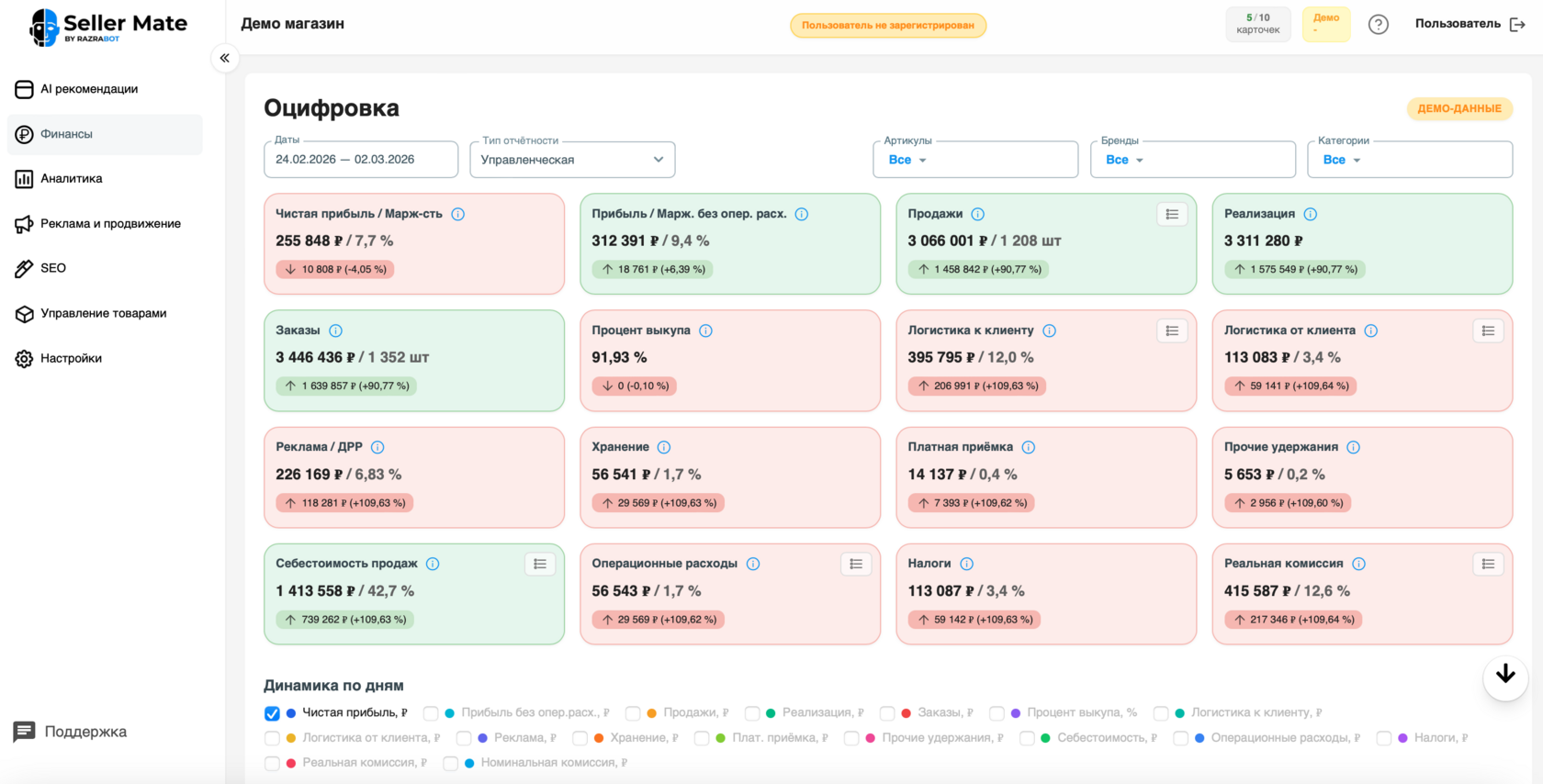Open the Бренды filter dropdown

pos(1192,160)
